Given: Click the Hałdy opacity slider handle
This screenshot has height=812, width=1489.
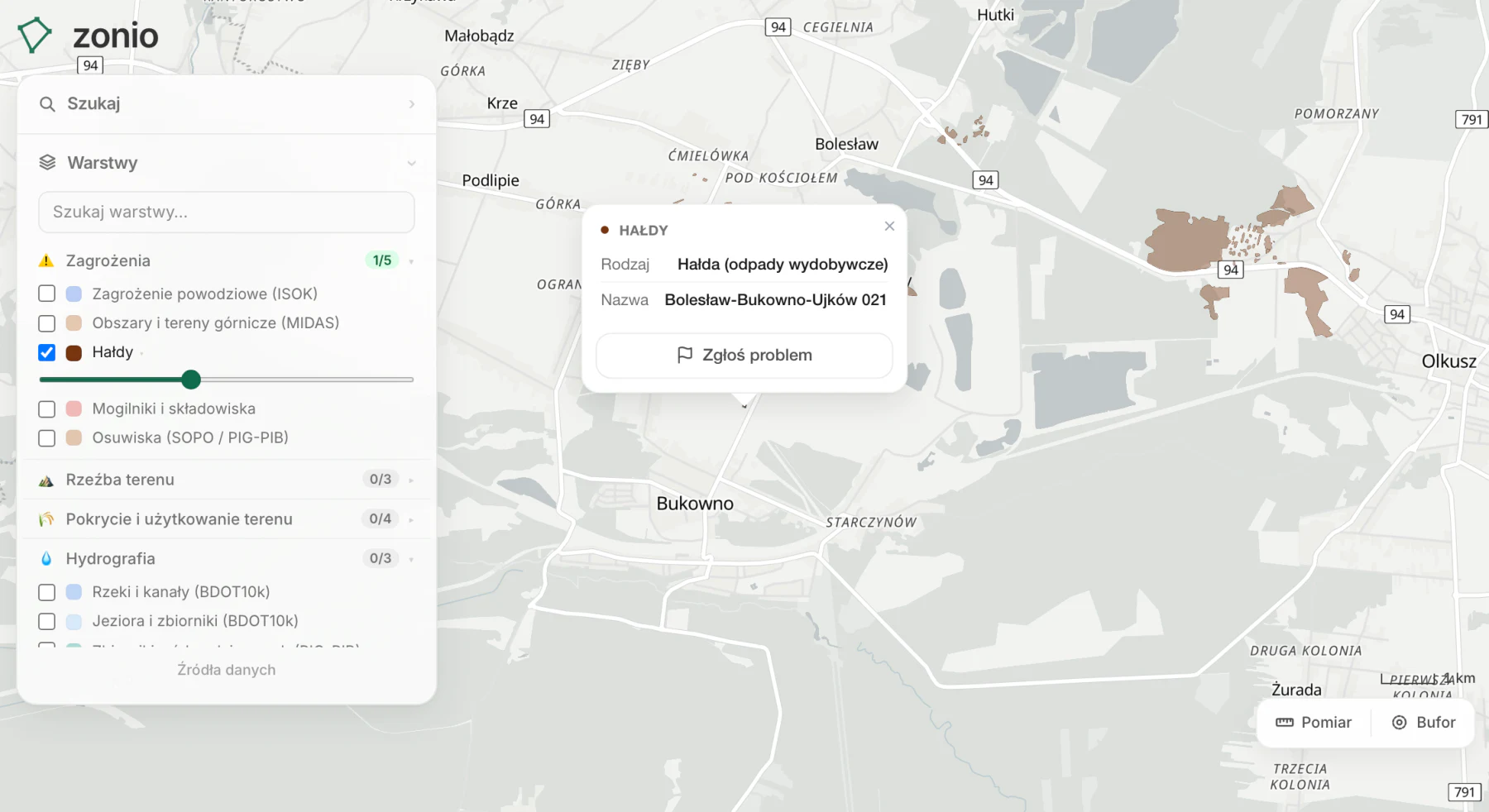Looking at the screenshot, I should 191,380.
